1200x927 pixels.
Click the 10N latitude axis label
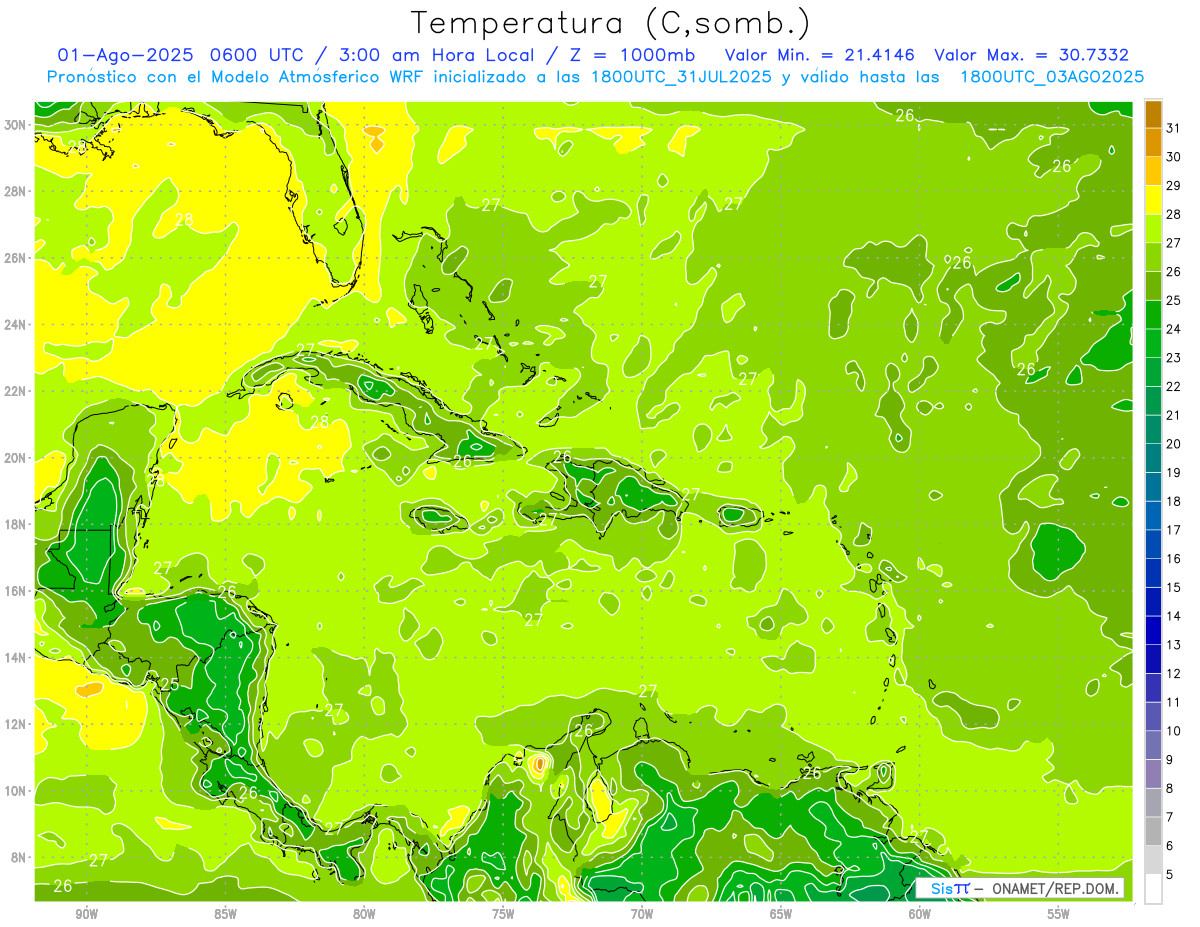pos(16,790)
